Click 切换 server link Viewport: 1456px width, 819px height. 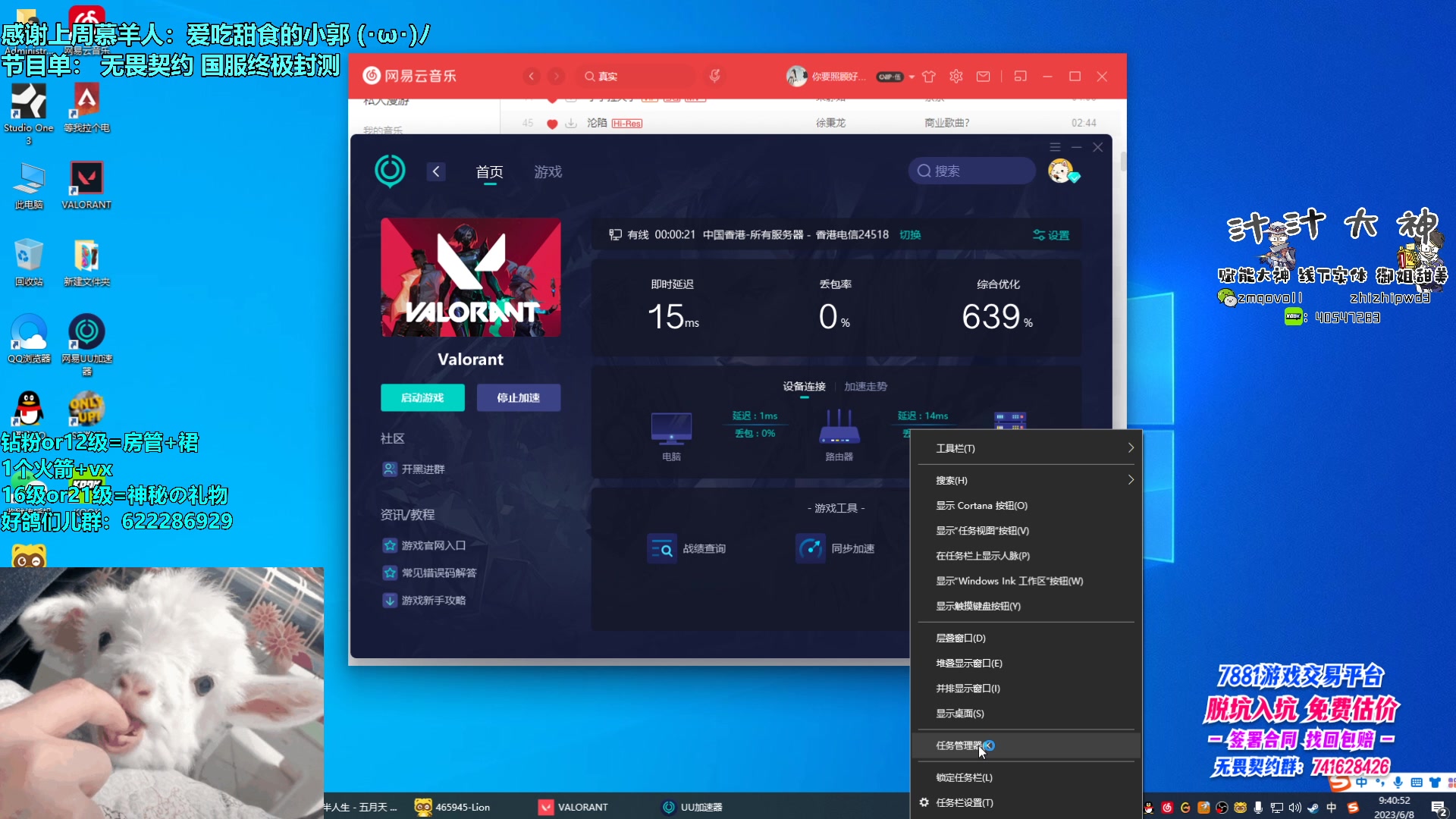tap(910, 235)
